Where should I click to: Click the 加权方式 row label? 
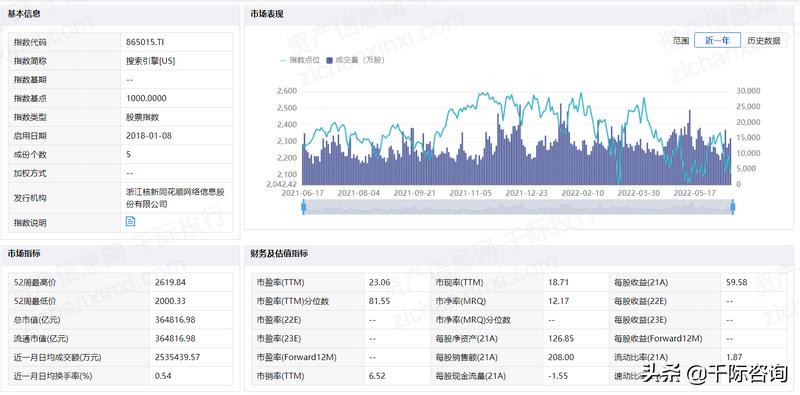[x=30, y=173]
